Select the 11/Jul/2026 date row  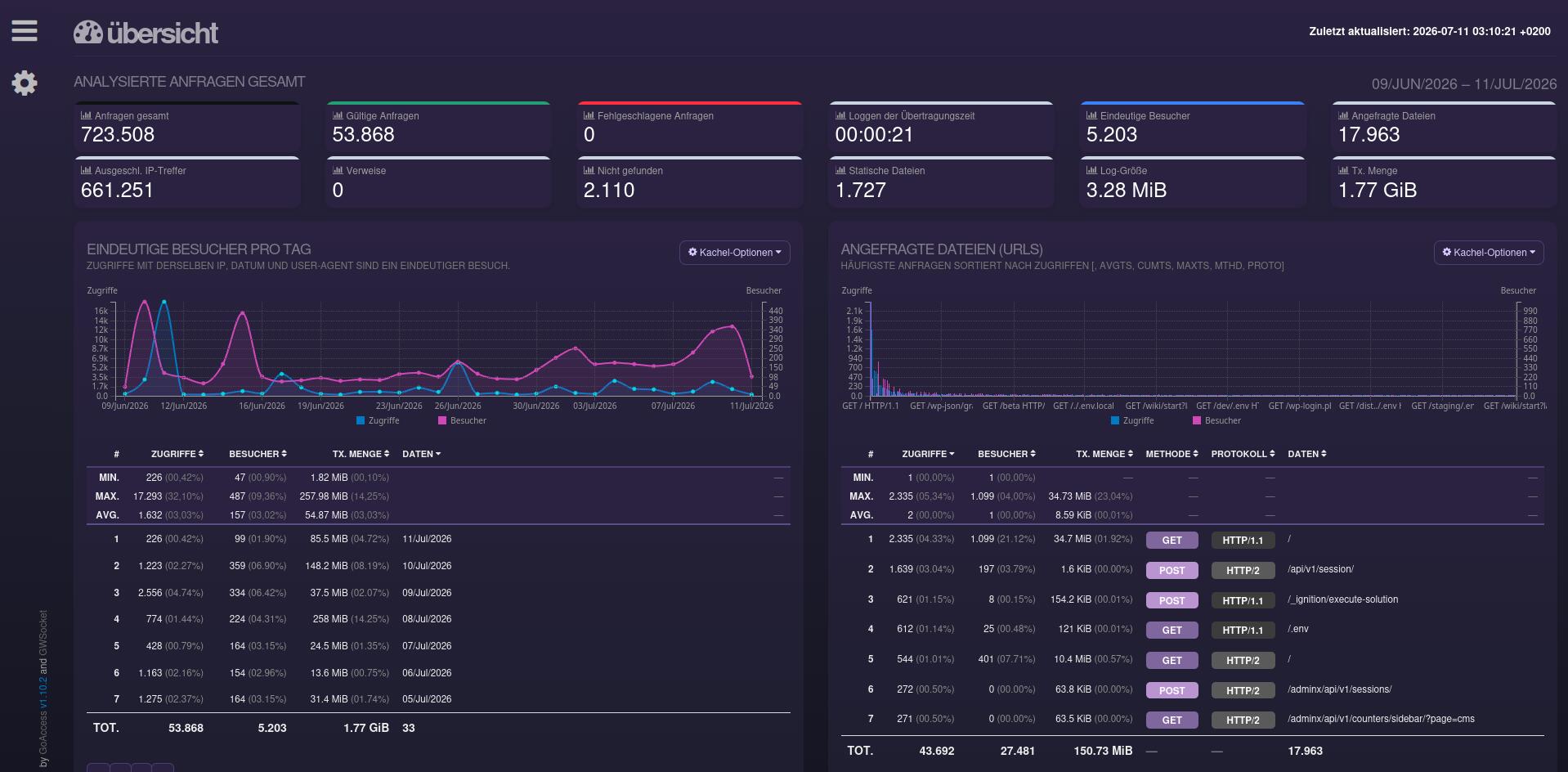pos(438,539)
